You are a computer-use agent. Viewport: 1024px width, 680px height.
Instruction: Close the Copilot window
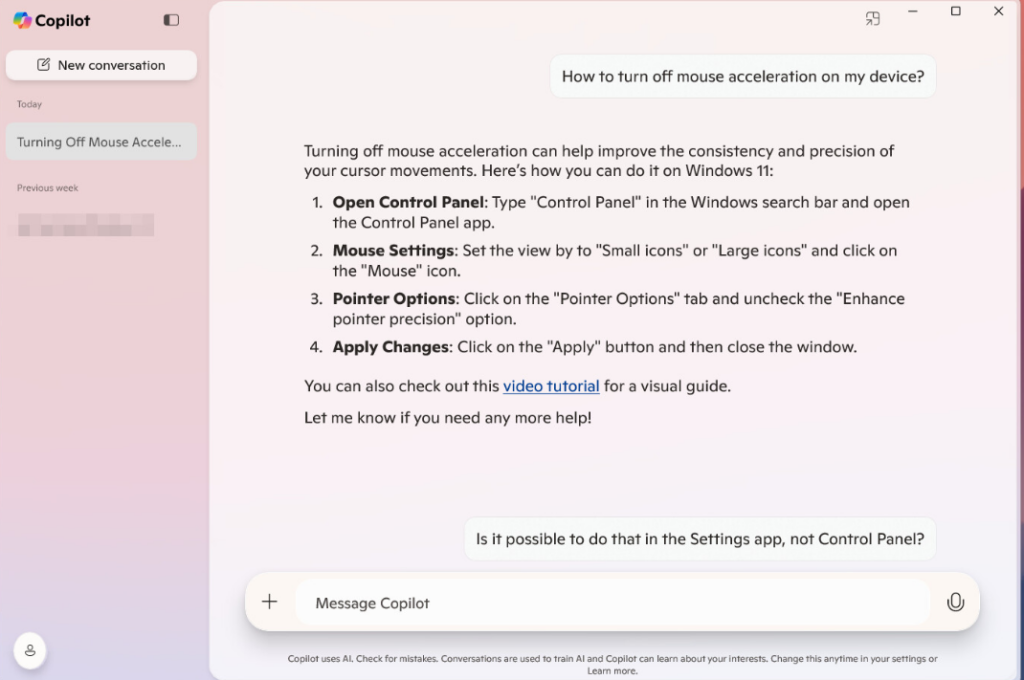tap(999, 11)
